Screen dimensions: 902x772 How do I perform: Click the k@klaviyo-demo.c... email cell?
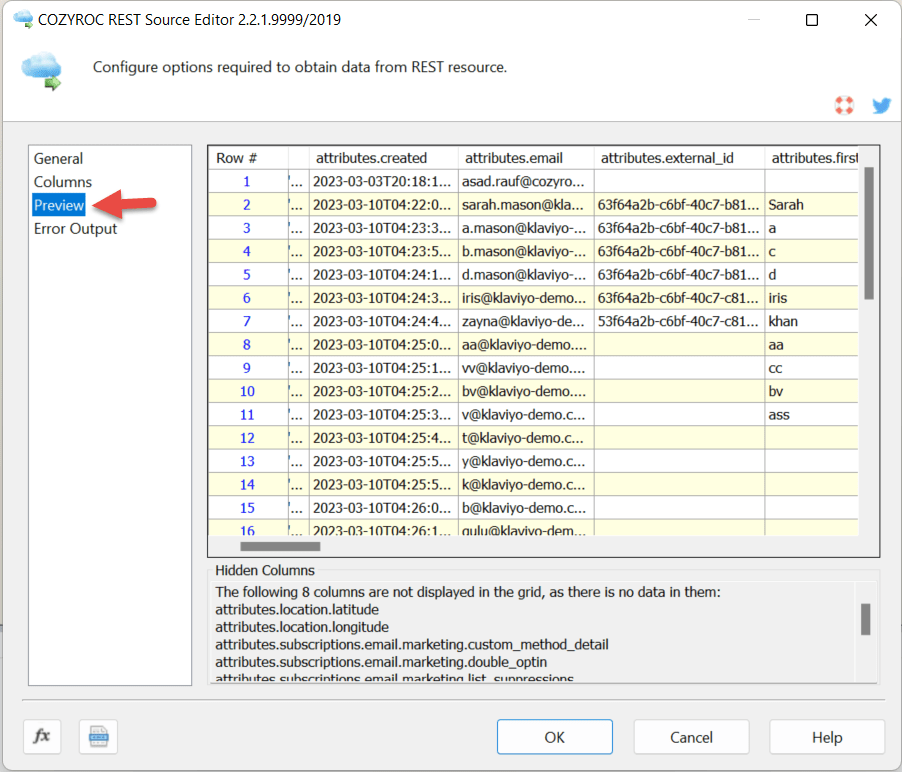(526, 484)
